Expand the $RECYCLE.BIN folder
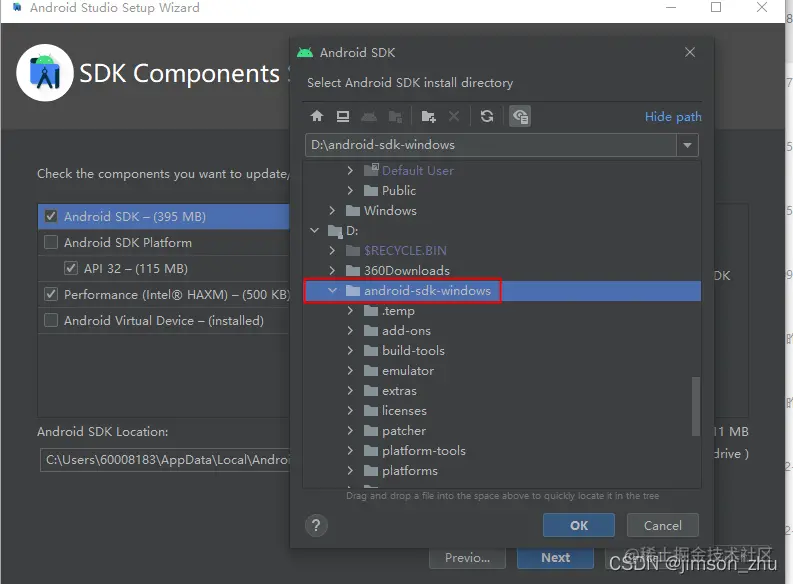 [x=332, y=251]
